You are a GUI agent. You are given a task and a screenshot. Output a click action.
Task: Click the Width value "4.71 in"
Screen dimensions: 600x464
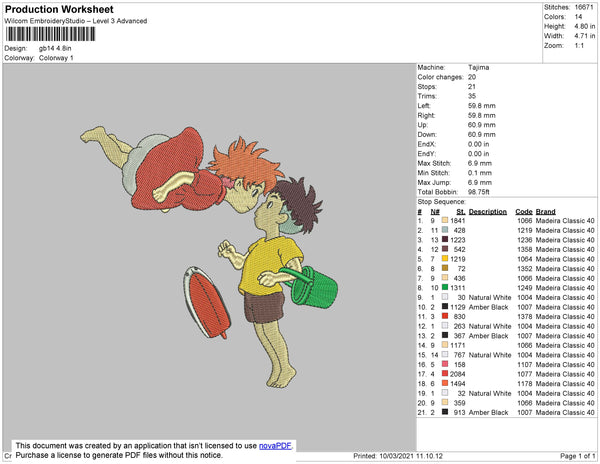point(584,36)
